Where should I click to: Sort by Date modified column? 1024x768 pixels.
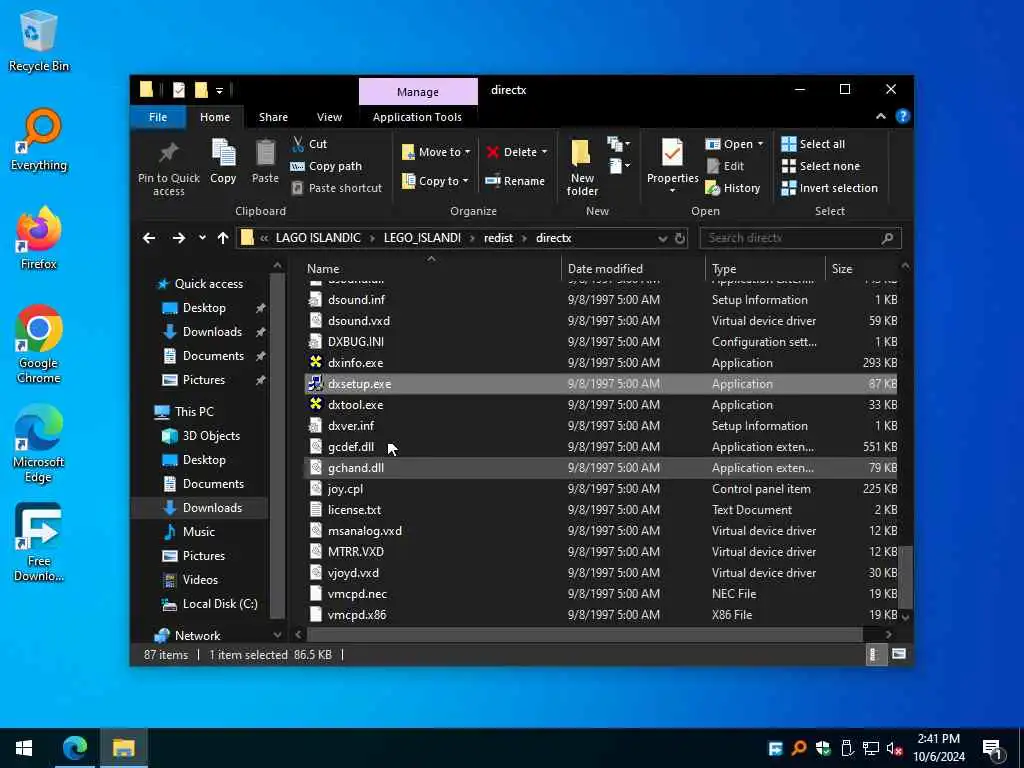[x=605, y=268]
